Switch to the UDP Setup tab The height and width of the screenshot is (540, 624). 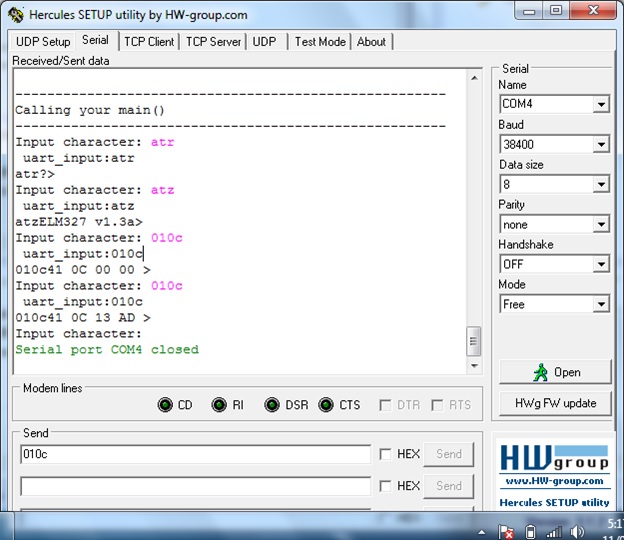43,42
